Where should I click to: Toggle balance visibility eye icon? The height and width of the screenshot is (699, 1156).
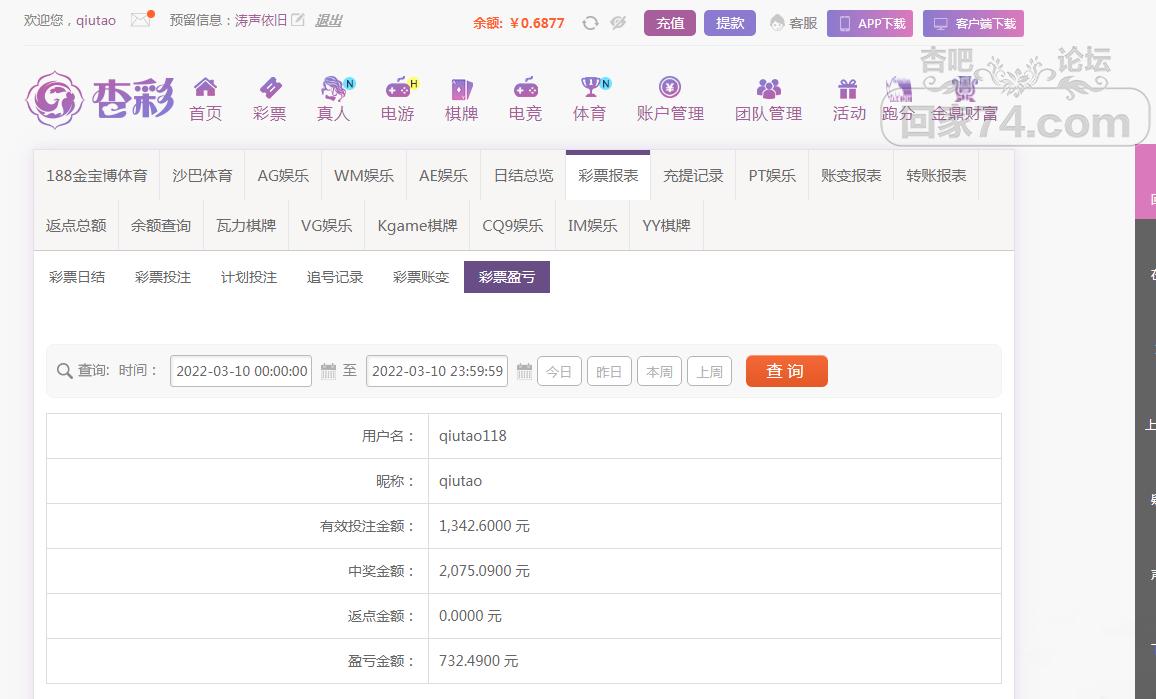click(618, 23)
